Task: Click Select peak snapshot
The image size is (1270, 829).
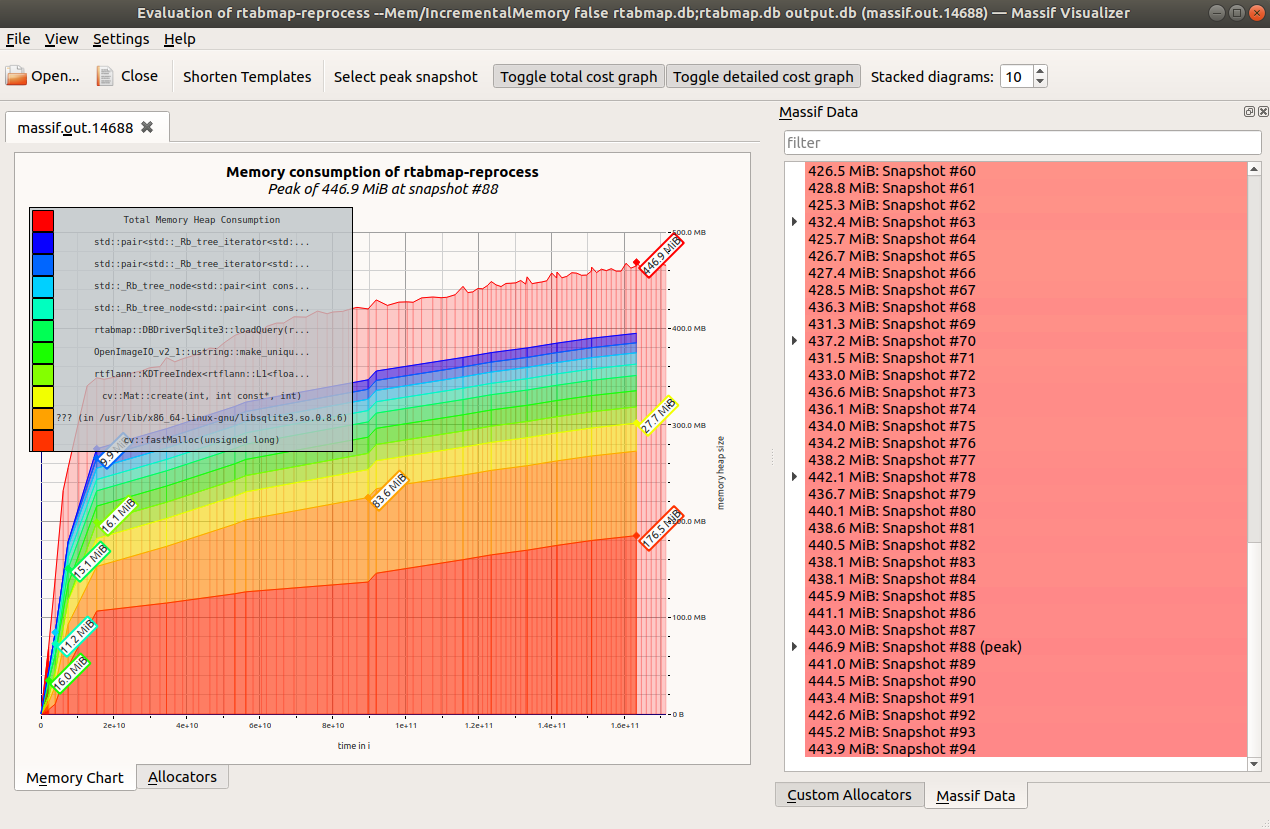Action: click(405, 76)
